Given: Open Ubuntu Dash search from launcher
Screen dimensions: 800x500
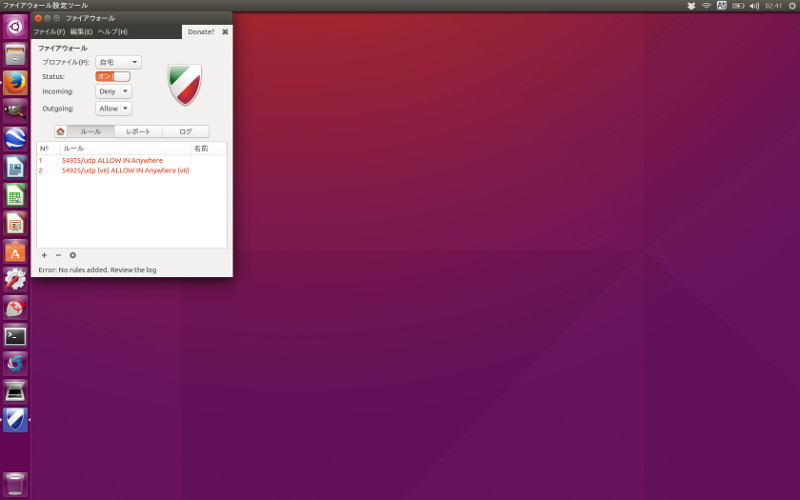Looking at the screenshot, I should [15, 27].
